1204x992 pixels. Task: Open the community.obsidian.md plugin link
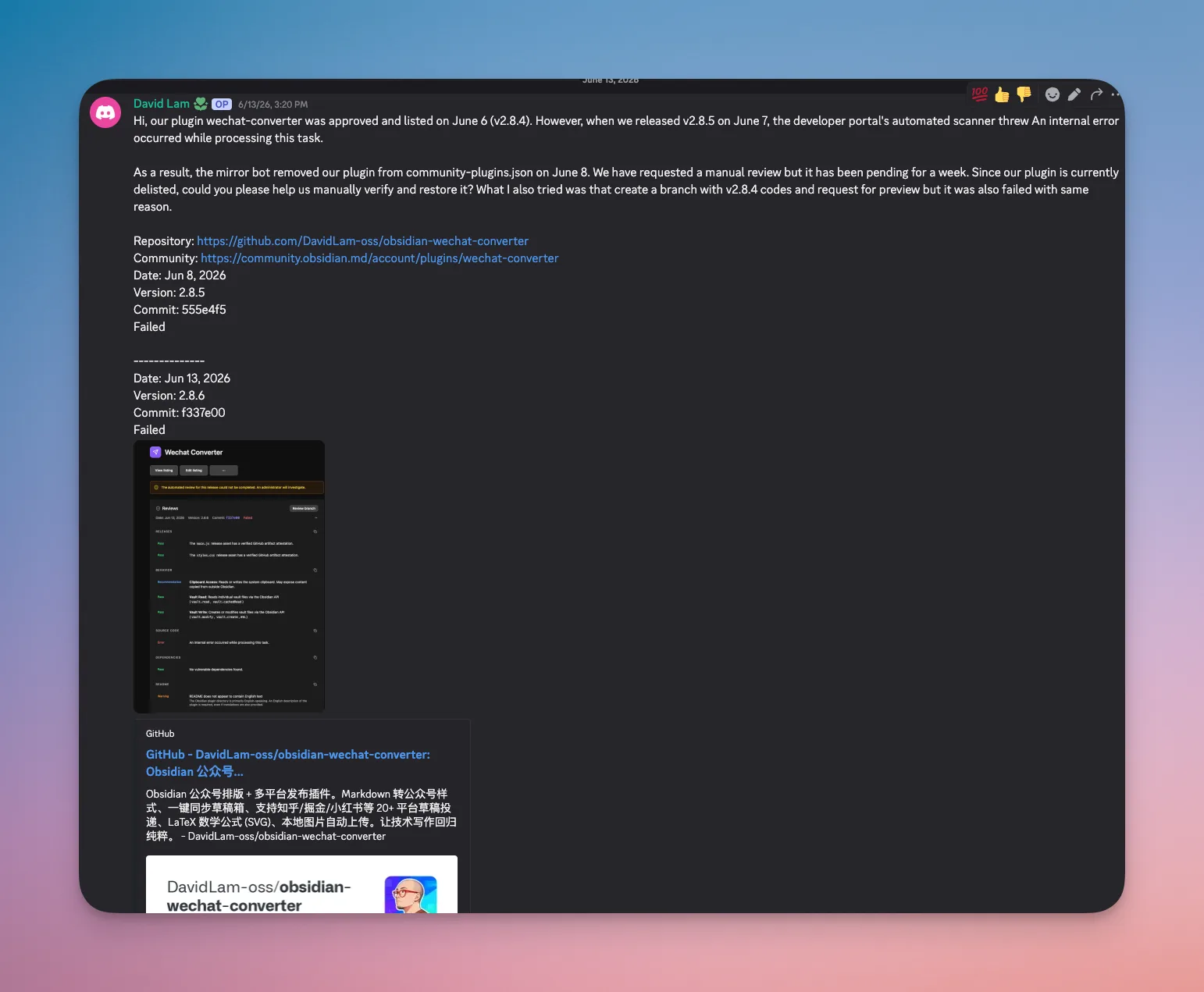click(x=379, y=258)
